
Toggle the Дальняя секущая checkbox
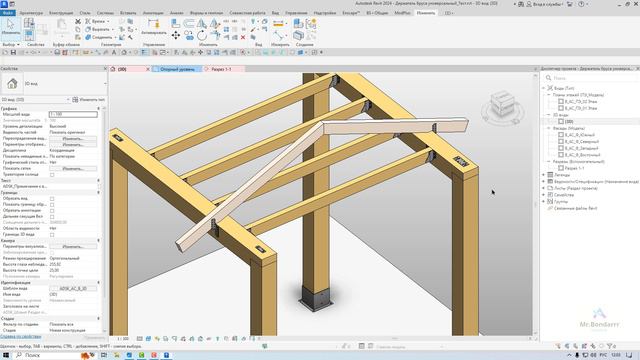(x=52, y=216)
